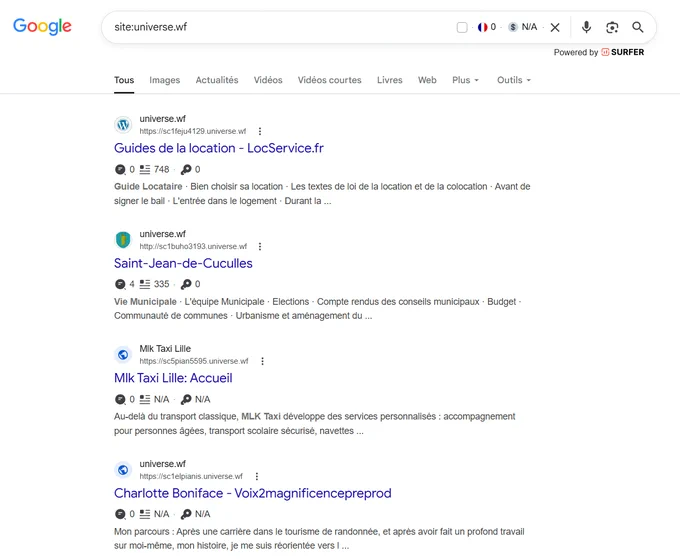This screenshot has width=680, height=559.
Task: Open the three-dot menu for sc1buho3193.universe.wf
Action: tap(260, 246)
